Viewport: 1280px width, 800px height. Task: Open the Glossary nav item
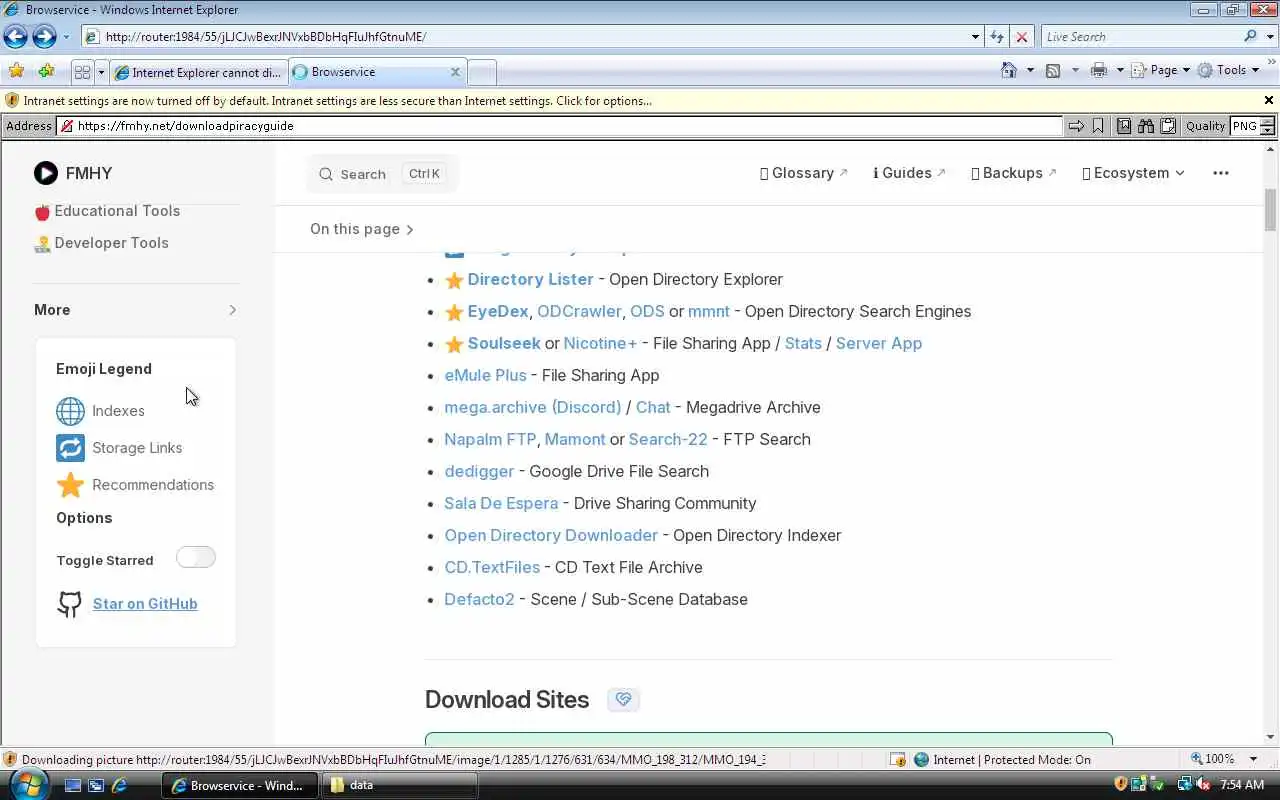(803, 173)
